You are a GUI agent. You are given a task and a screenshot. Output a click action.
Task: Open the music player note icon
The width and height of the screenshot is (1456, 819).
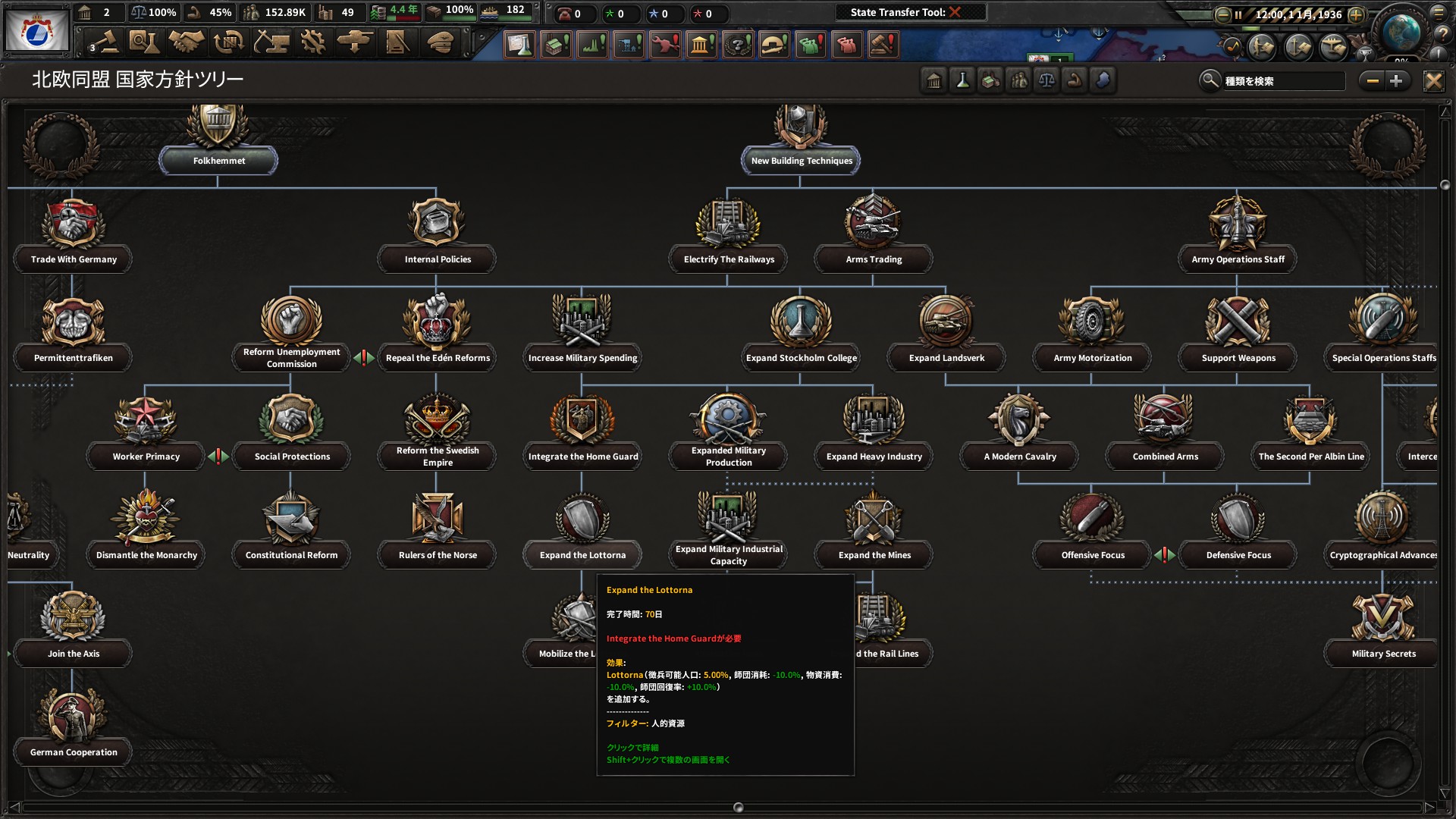pos(1231,47)
